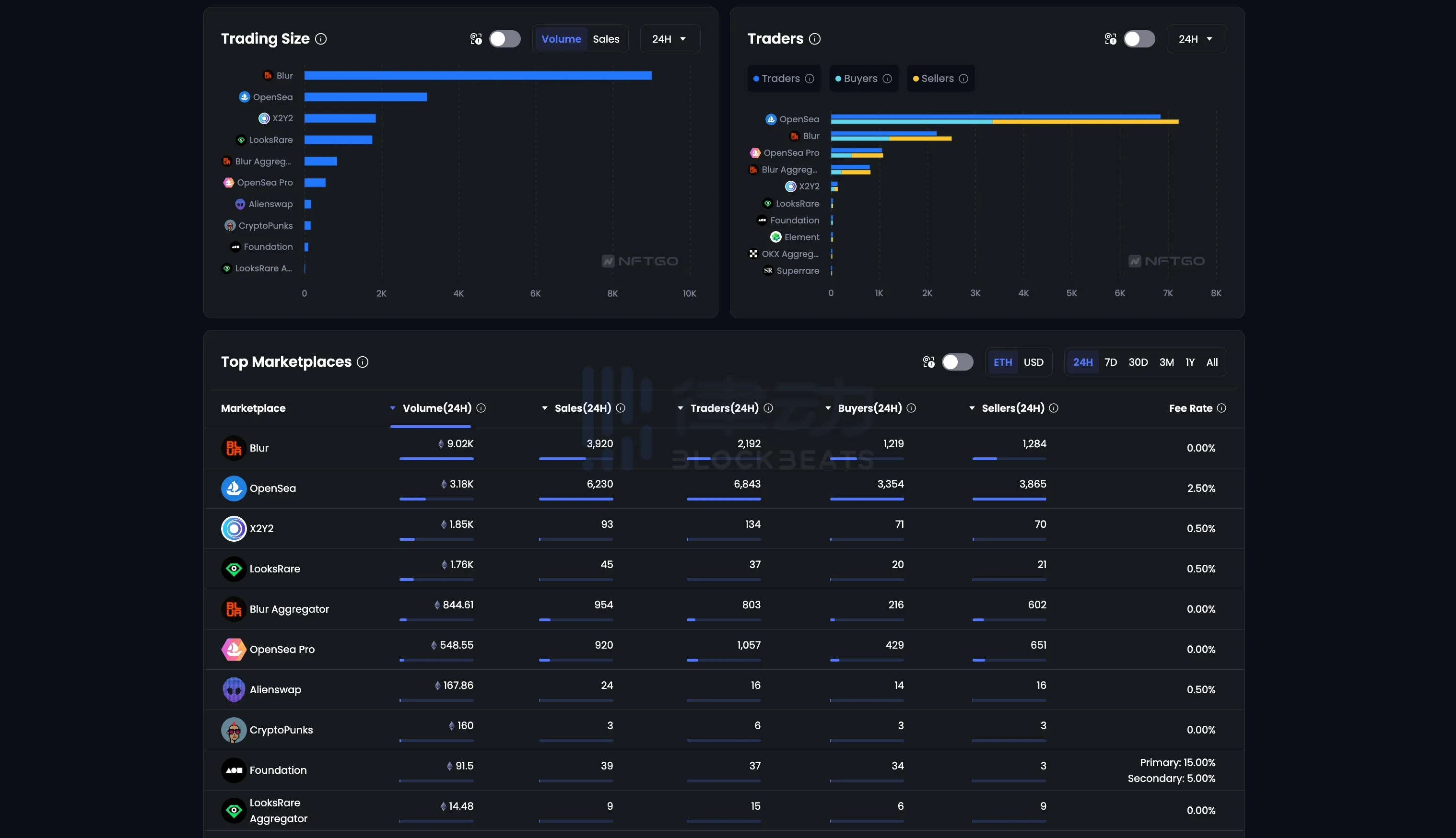Open Blur Aggregator name link in table

tap(290, 609)
